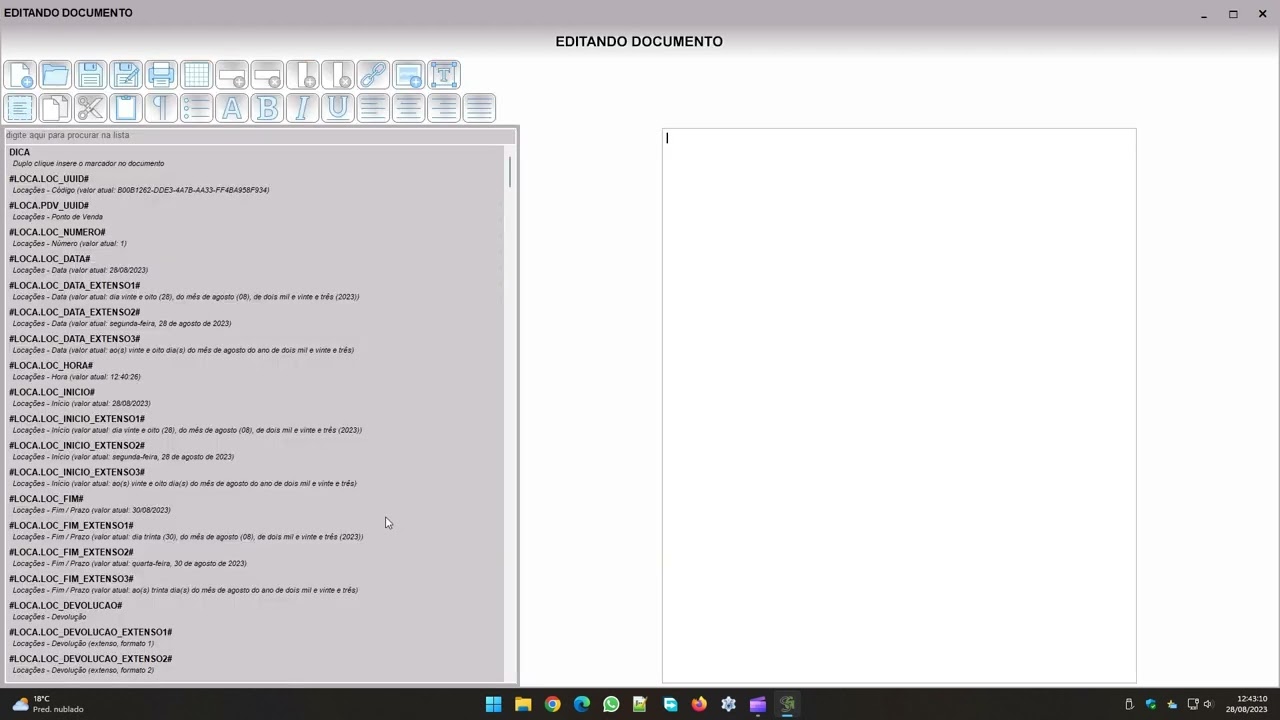Create a new document with the toolbar icon
Screen dimensions: 1280x720
click(x=19, y=75)
